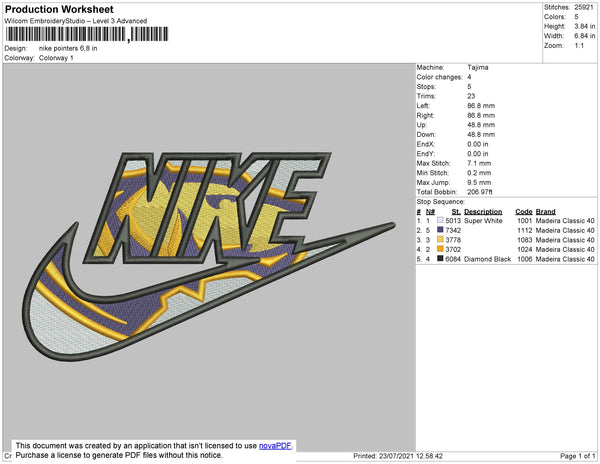
Task: Click the Max Stitch value 7.1 mm
Action: [479, 163]
